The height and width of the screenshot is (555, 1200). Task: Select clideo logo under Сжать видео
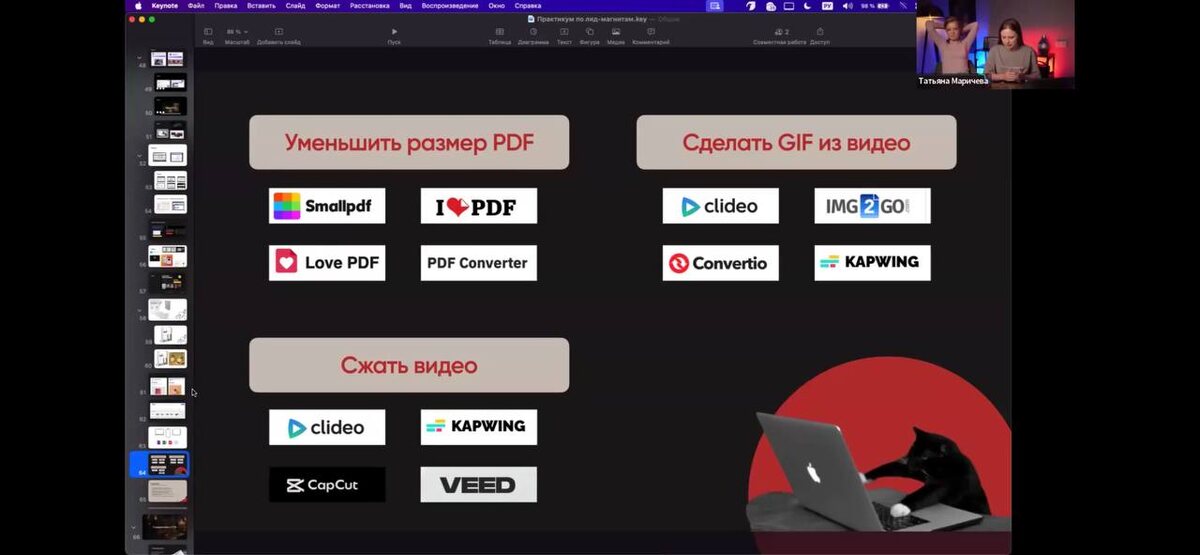[327, 427]
